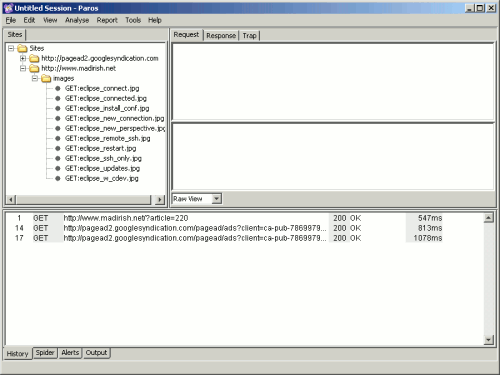500x375 pixels.
Task: Open the Tools menu
Action: (133, 20)
